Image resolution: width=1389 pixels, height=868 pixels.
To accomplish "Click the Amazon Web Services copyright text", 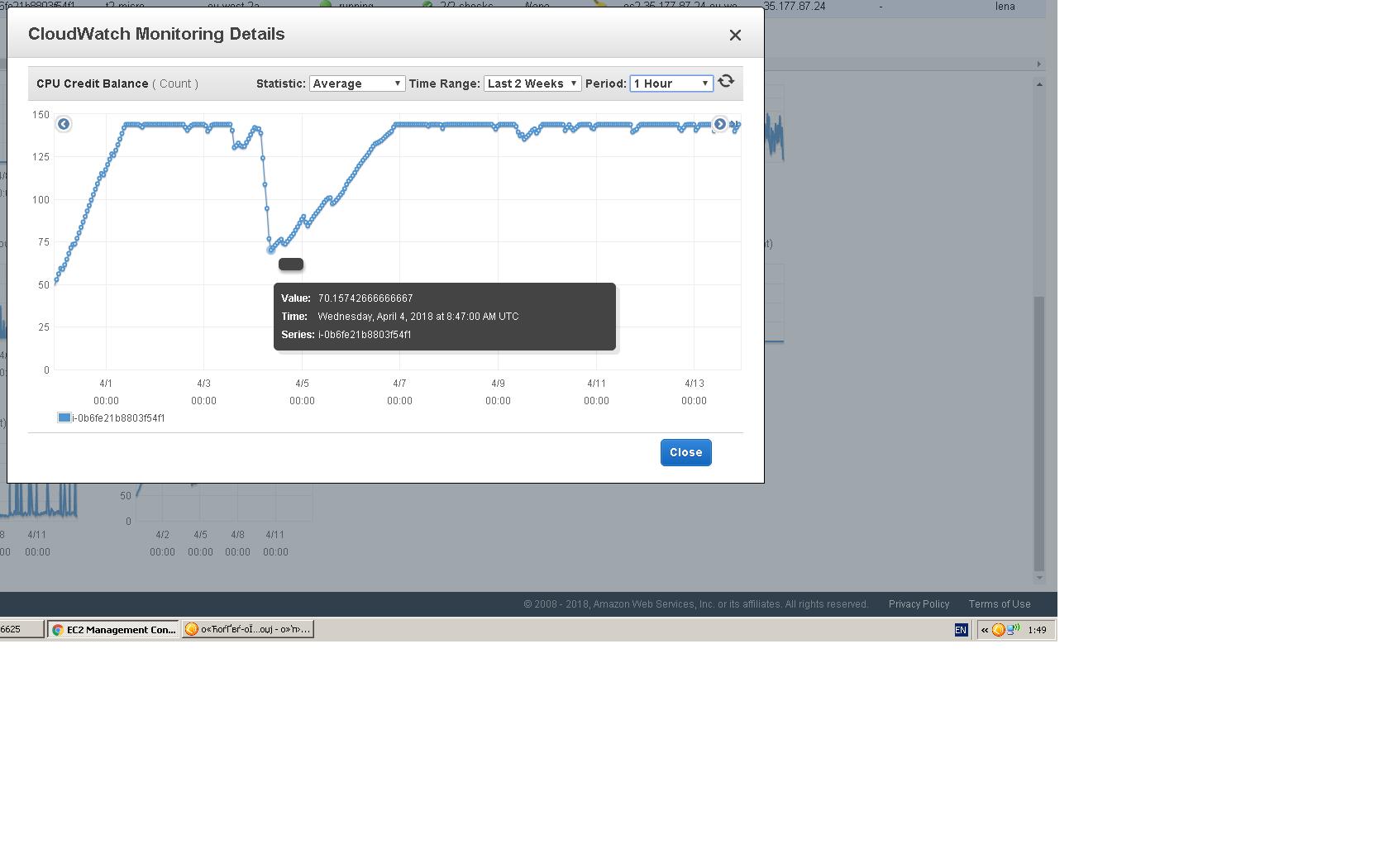I will [695, 604].
